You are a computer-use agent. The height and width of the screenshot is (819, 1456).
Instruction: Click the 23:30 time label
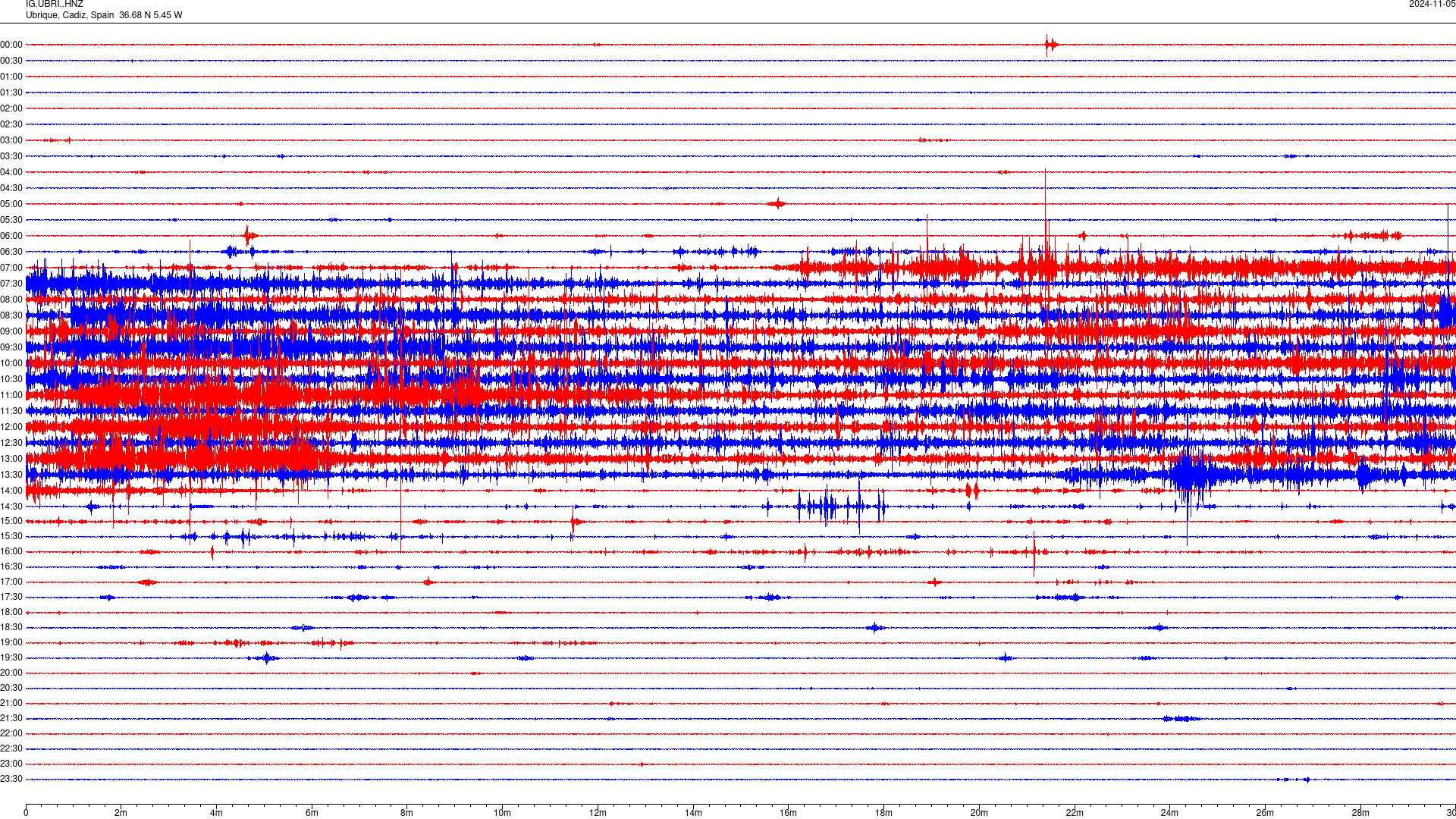(11, 779)
